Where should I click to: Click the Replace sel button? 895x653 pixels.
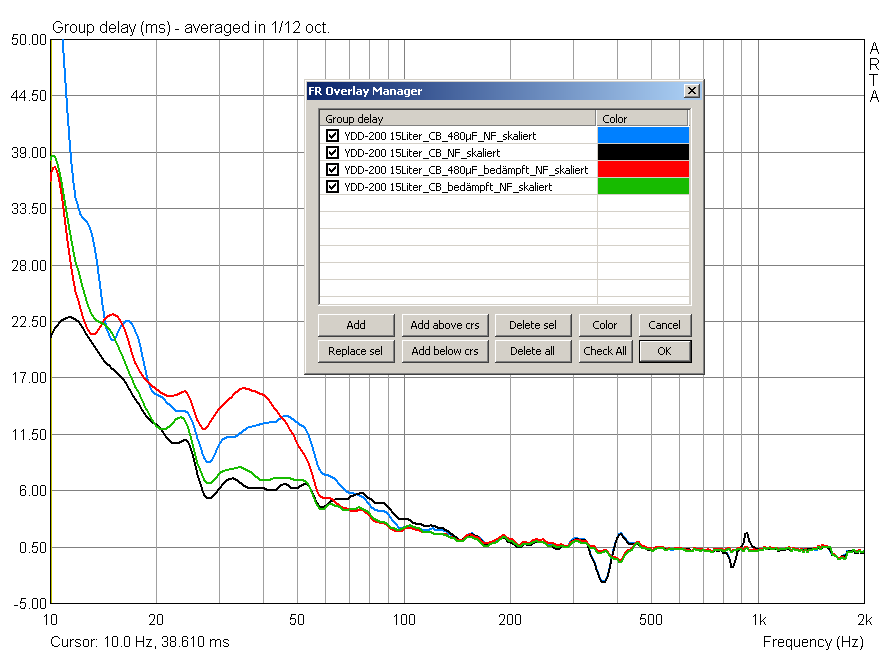coord(356,351)
